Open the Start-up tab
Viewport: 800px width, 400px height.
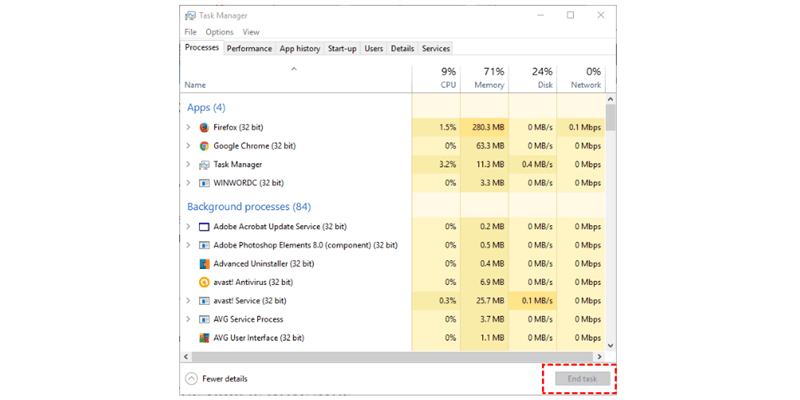(342, 48)
